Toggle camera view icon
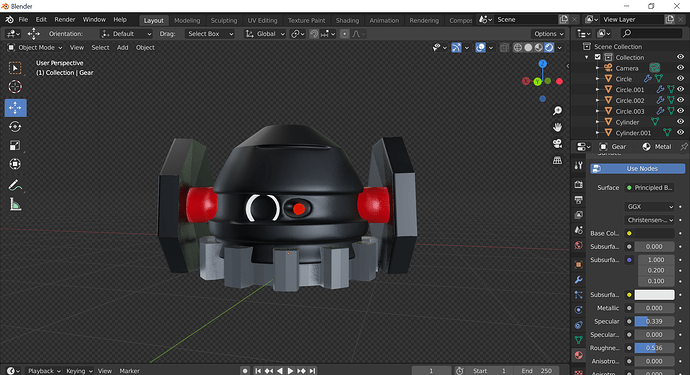Image resolution: width=690 pixels, height=375 pixels. tap(557, 144)
